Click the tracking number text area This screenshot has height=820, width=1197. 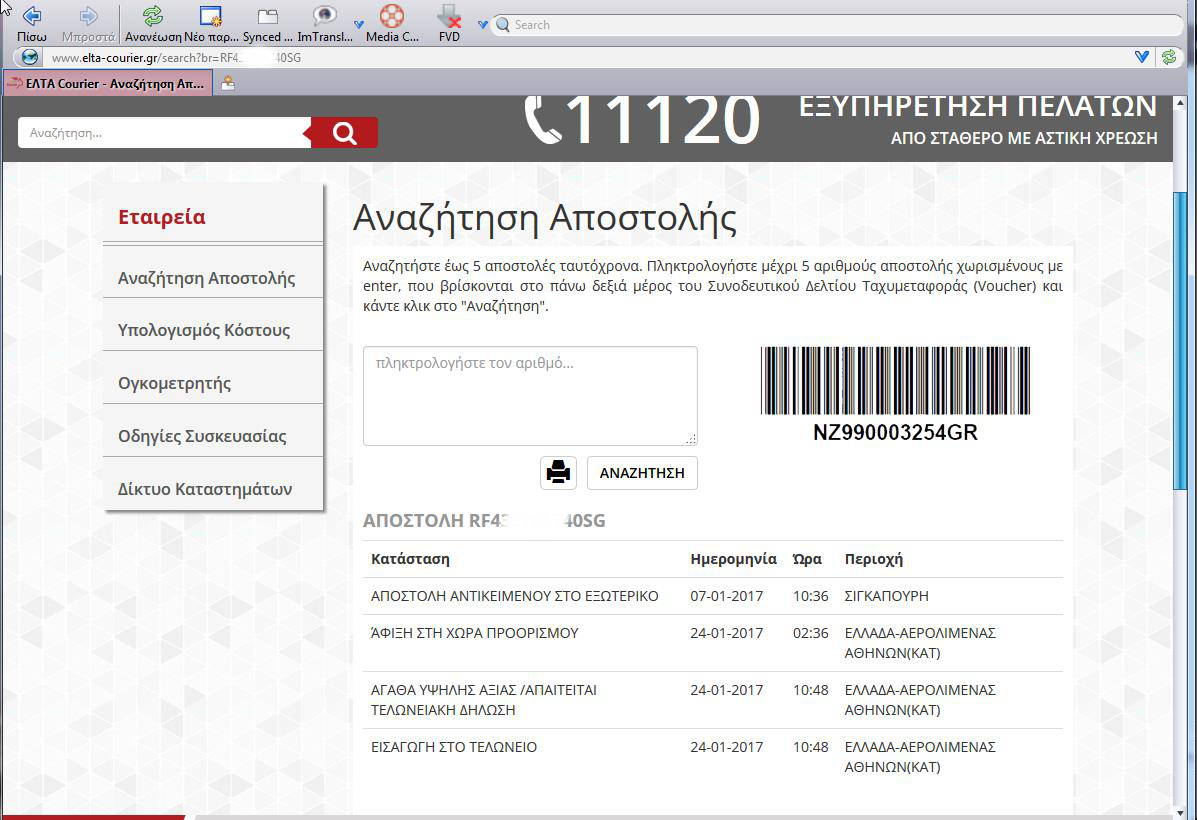pos(529,396)
